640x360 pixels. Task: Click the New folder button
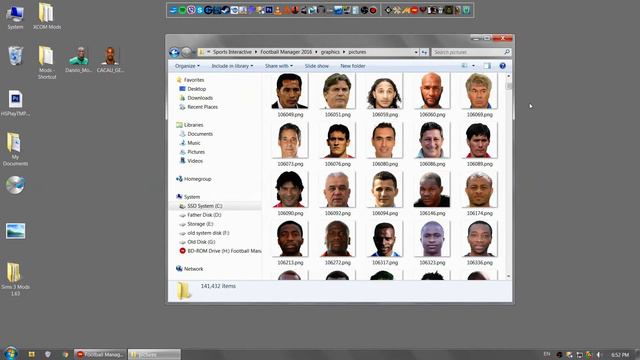[353, 66]
